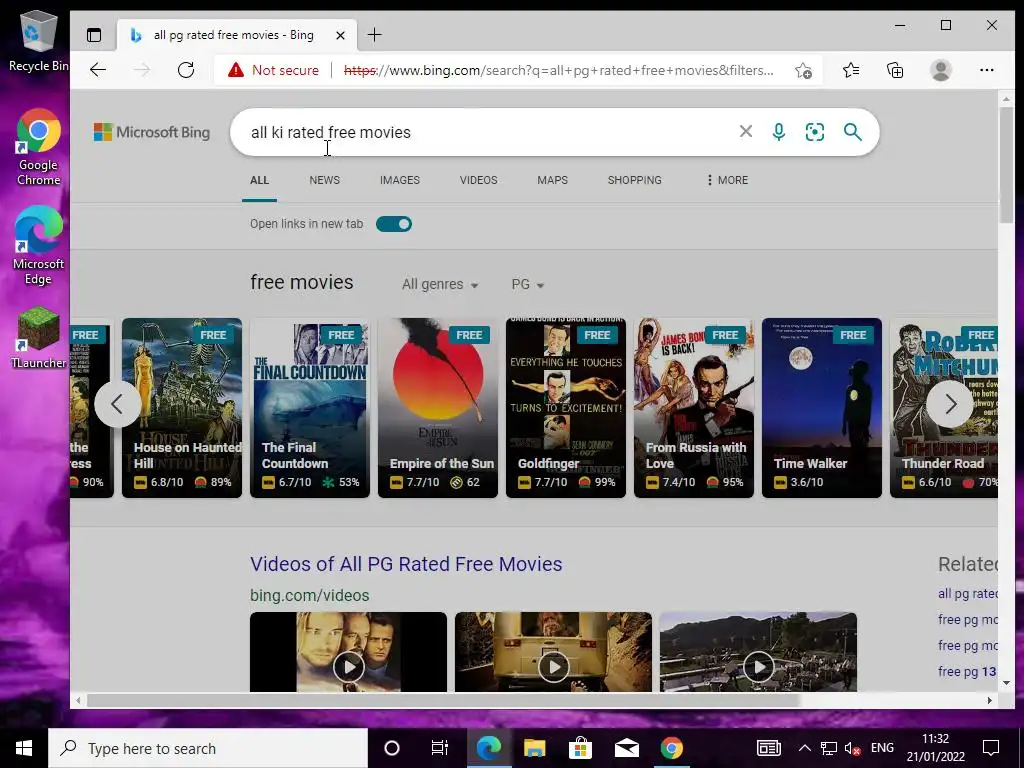Viewport: 1024px width, 768px height.
Task: Open visual search camera icon
Action: 815,132
